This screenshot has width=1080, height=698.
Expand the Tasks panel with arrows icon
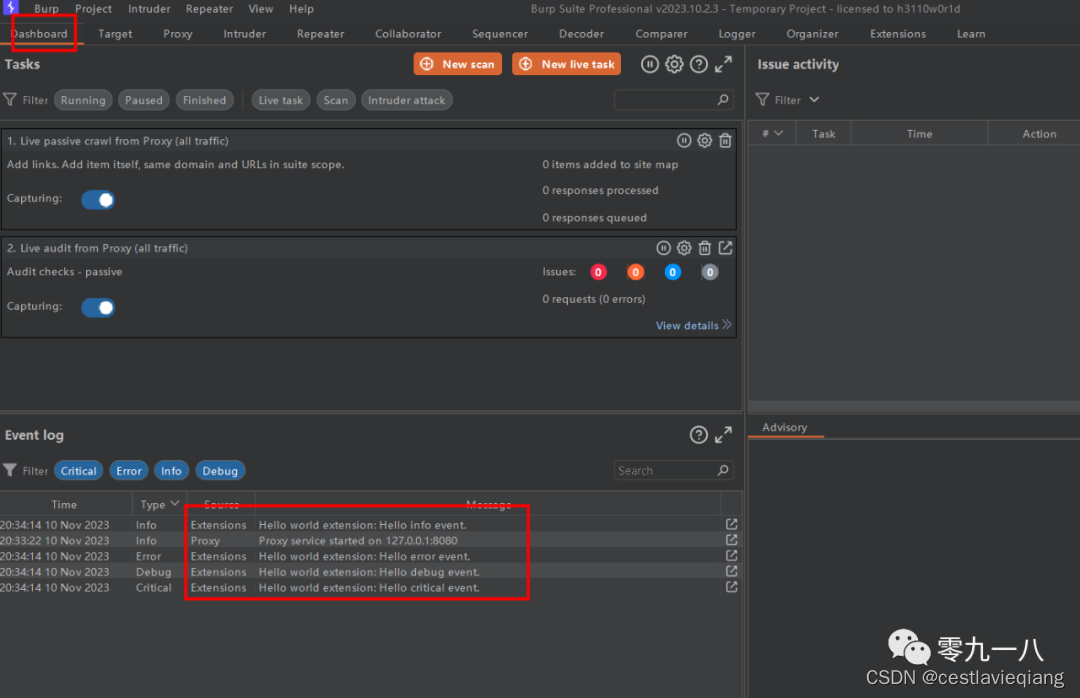pyautogui.click(x=723, y=64)
